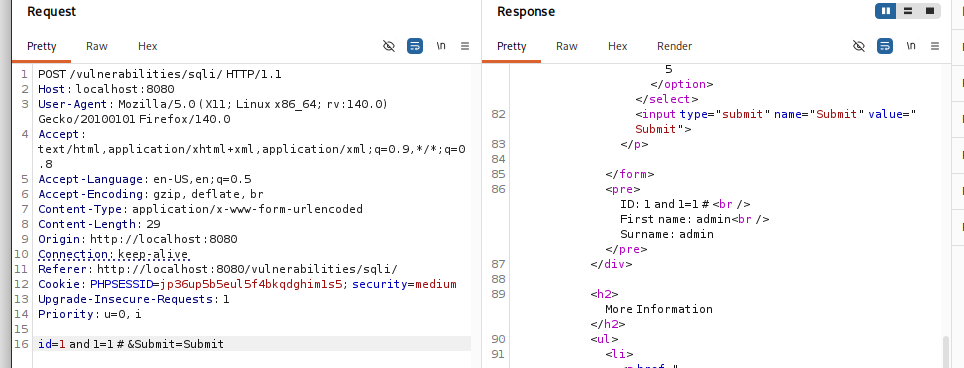Click the 'Origin: http://localhost:8080' header
This screenshot has width=964, height=368.
[138, 239]
